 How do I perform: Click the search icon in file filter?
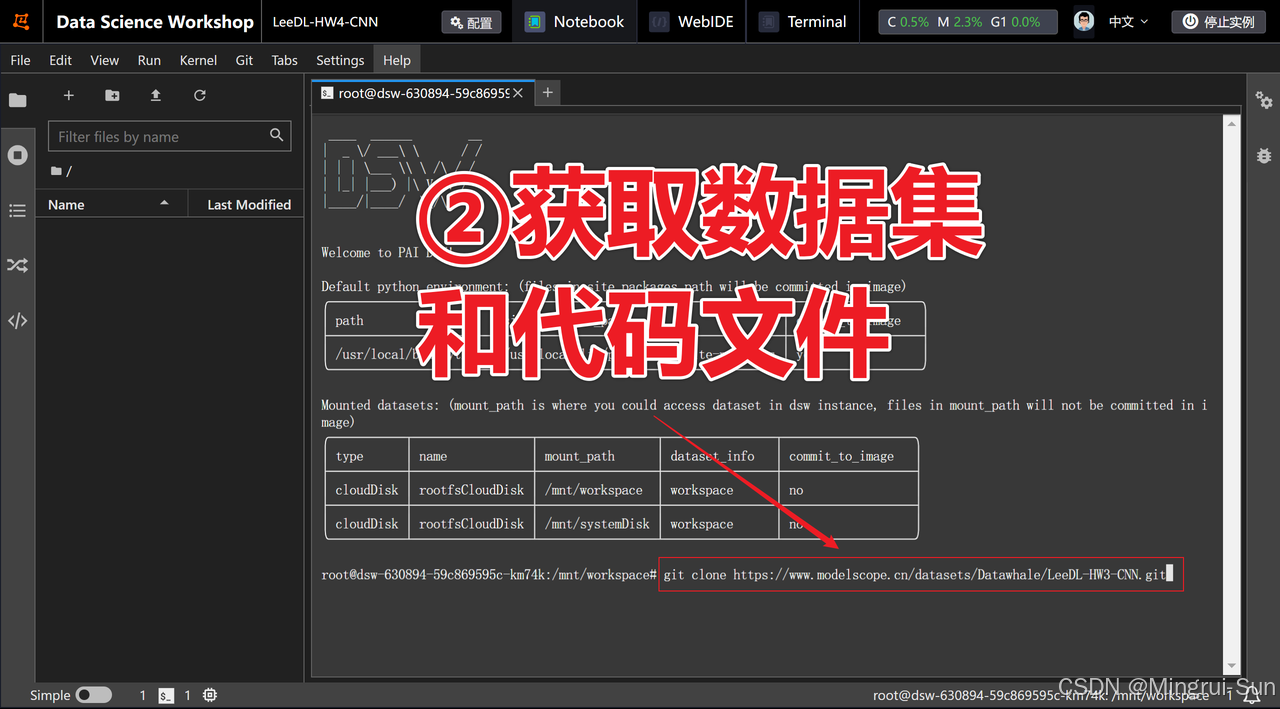[277, 135]
